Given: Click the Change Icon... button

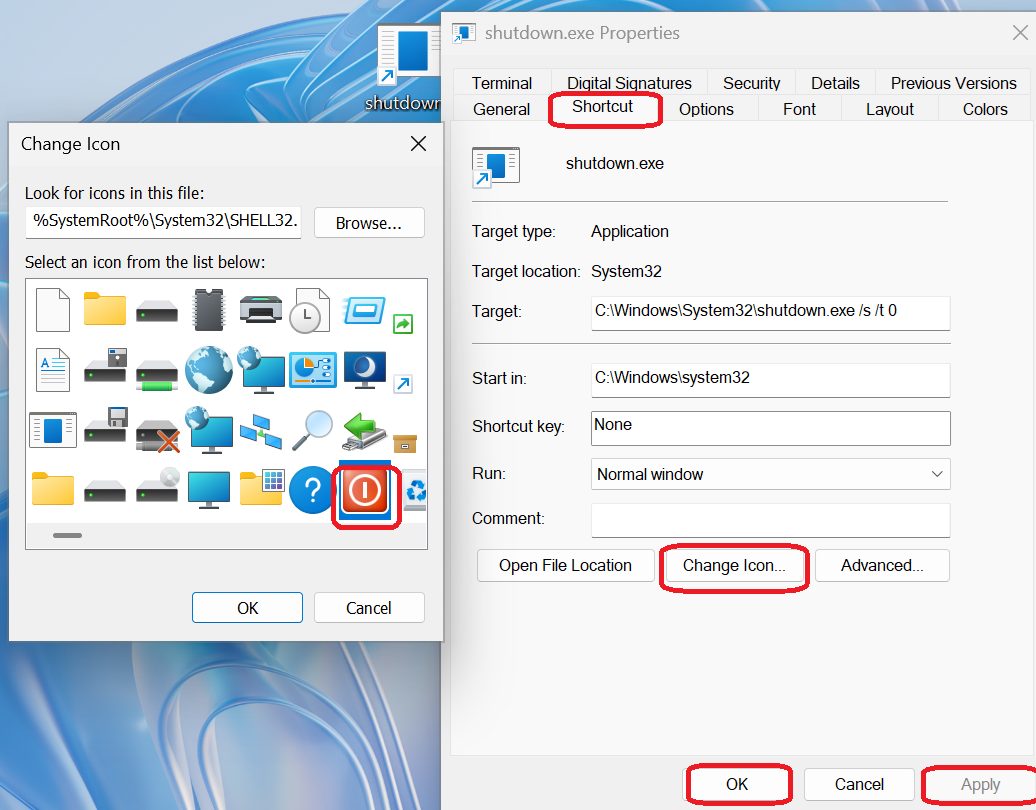Looking at the screenshot, I should point(734,566).
